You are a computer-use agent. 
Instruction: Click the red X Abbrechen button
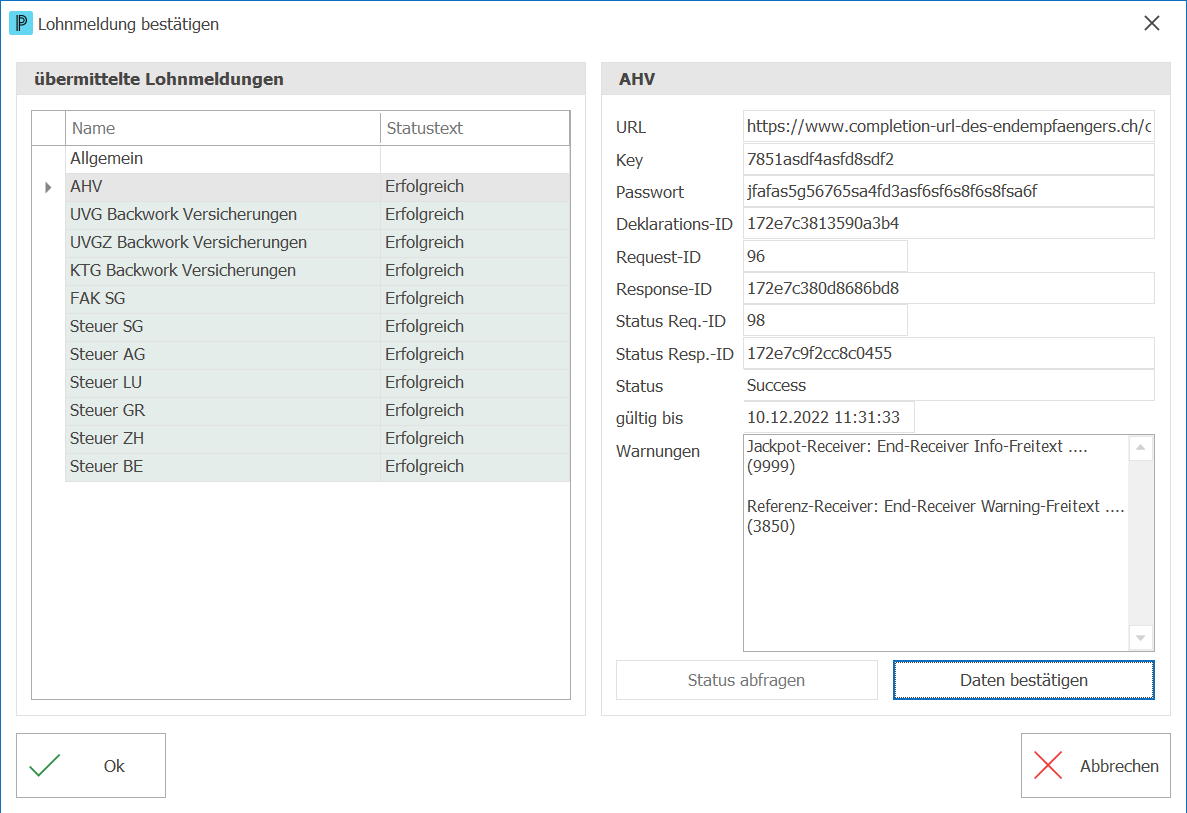point(1095,765)
